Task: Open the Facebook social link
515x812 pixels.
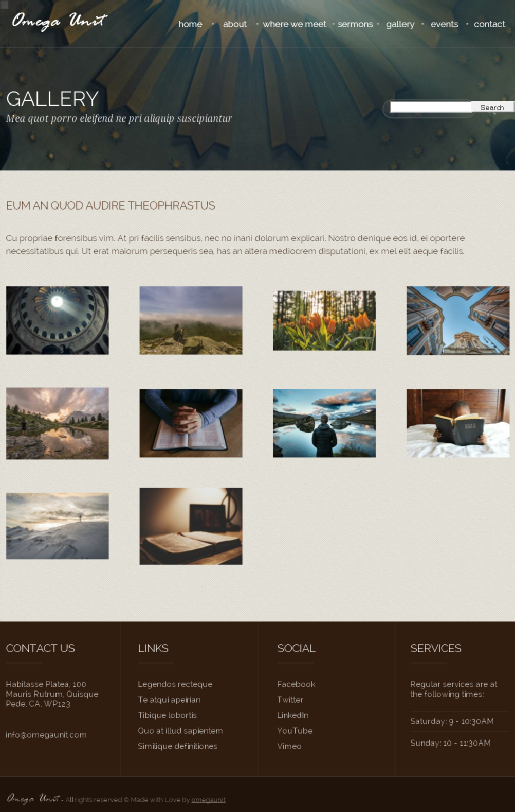Action: coord(296,684)
